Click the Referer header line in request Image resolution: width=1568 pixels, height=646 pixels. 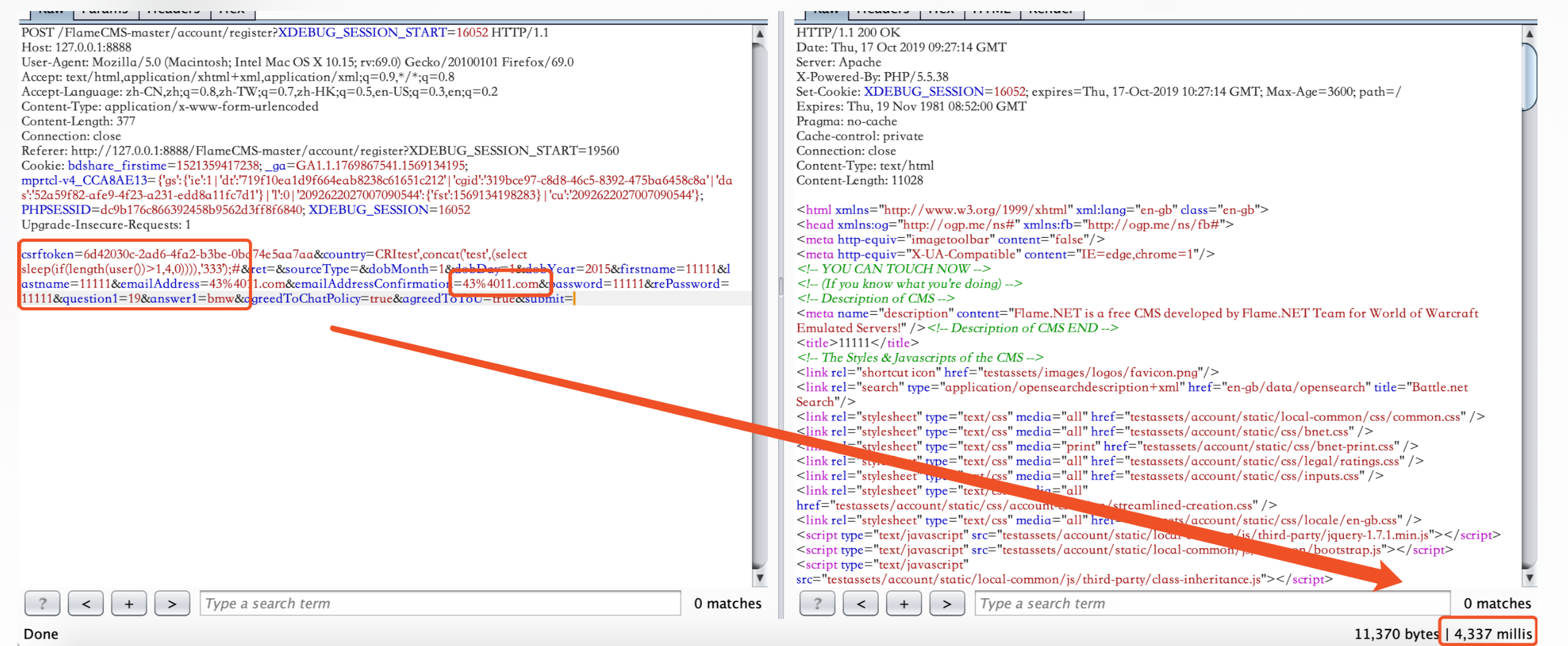(x=320, y=150)
